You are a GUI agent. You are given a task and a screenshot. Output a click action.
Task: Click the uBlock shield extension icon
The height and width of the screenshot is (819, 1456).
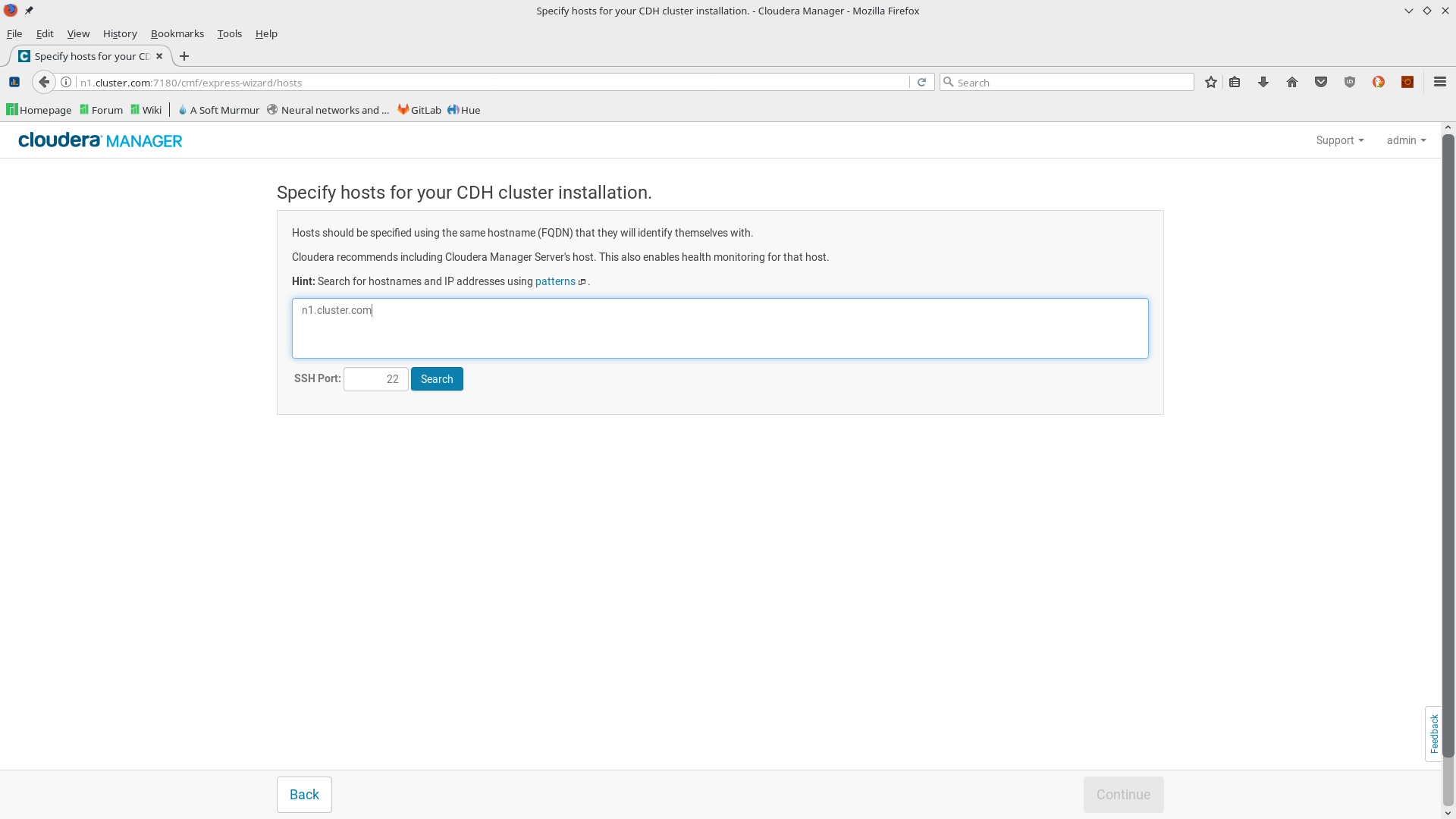(1350, 82)
